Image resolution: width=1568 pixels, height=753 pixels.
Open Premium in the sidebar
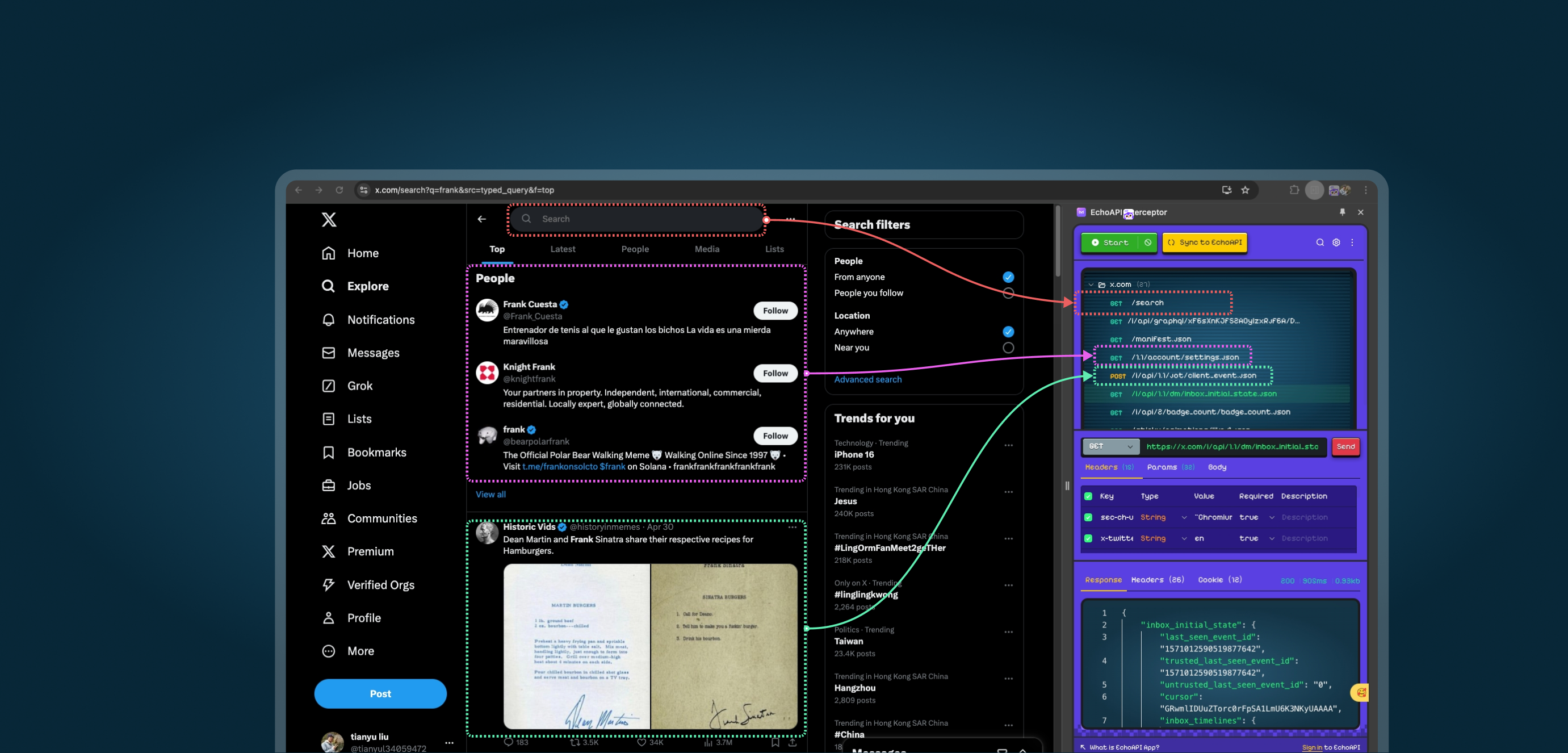pyautogui.click(x=357, y=551)
